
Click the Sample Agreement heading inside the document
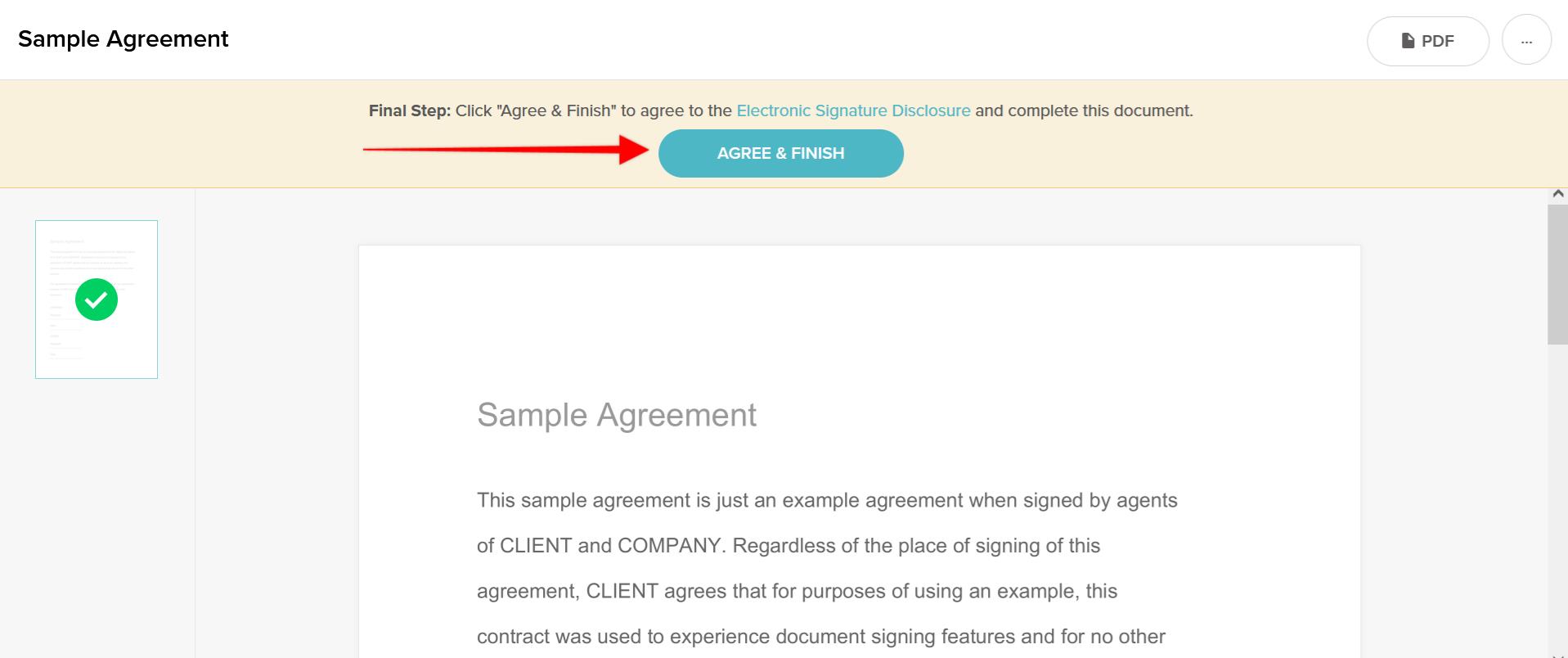click(x=616, y=415)
